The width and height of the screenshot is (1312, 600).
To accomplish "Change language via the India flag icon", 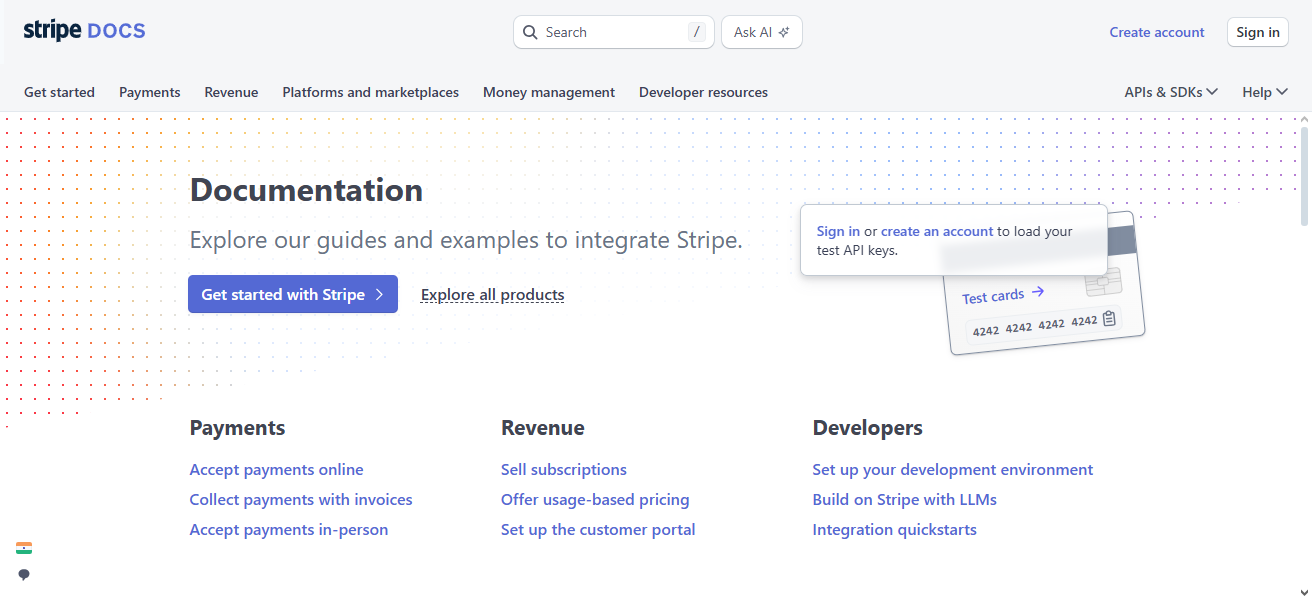I will (23, 547).
